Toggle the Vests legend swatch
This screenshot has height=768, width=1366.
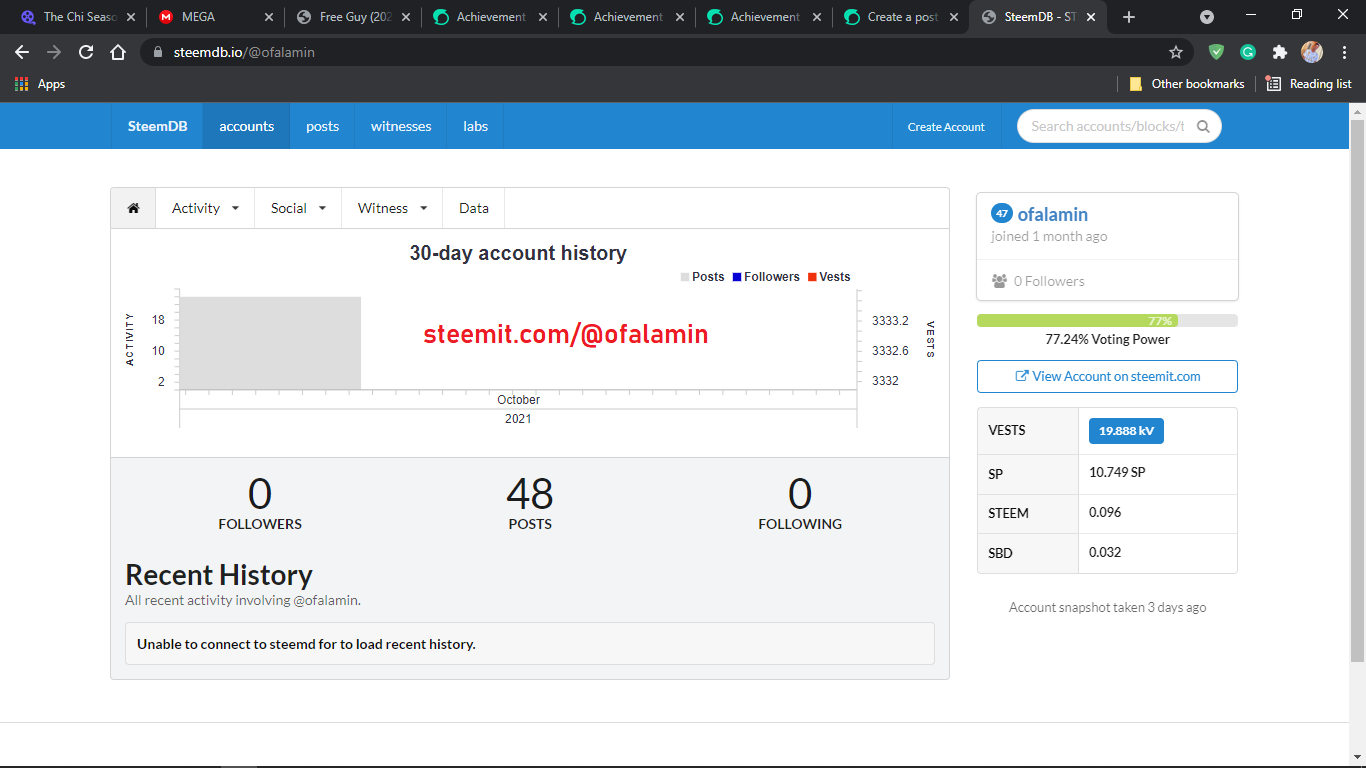point(812,277)
